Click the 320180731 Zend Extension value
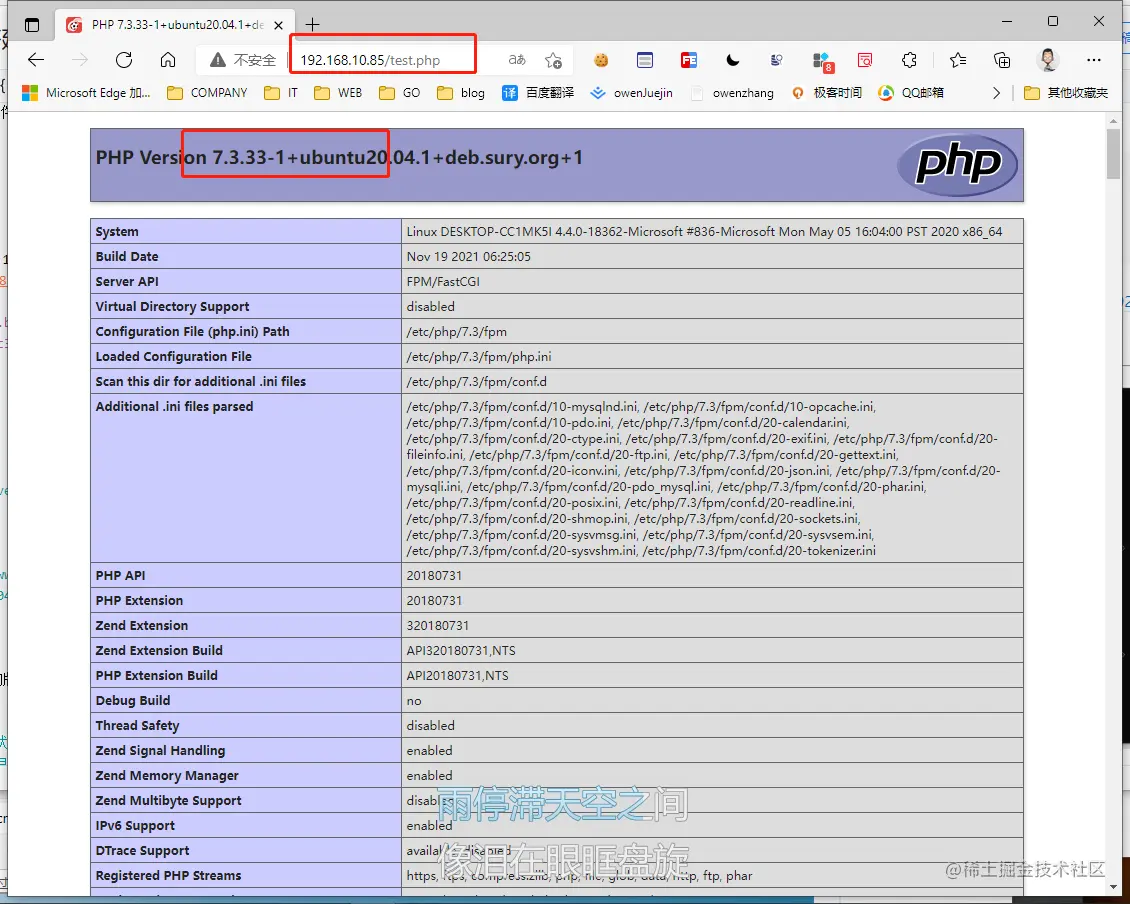 pyautogui.click(x=438, y=626)
